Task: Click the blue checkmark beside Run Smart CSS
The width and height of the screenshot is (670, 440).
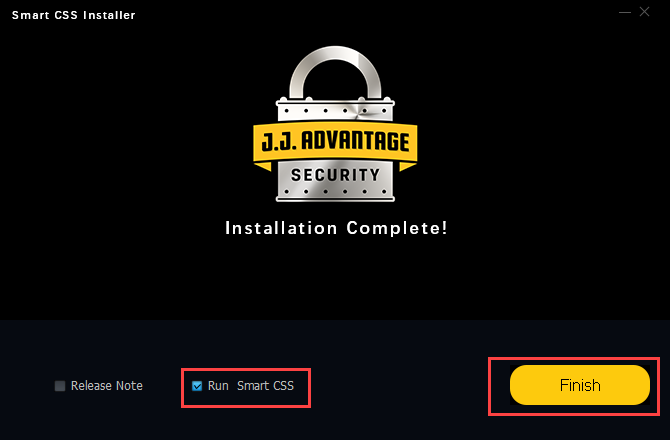Action: [x=197, y=386]
